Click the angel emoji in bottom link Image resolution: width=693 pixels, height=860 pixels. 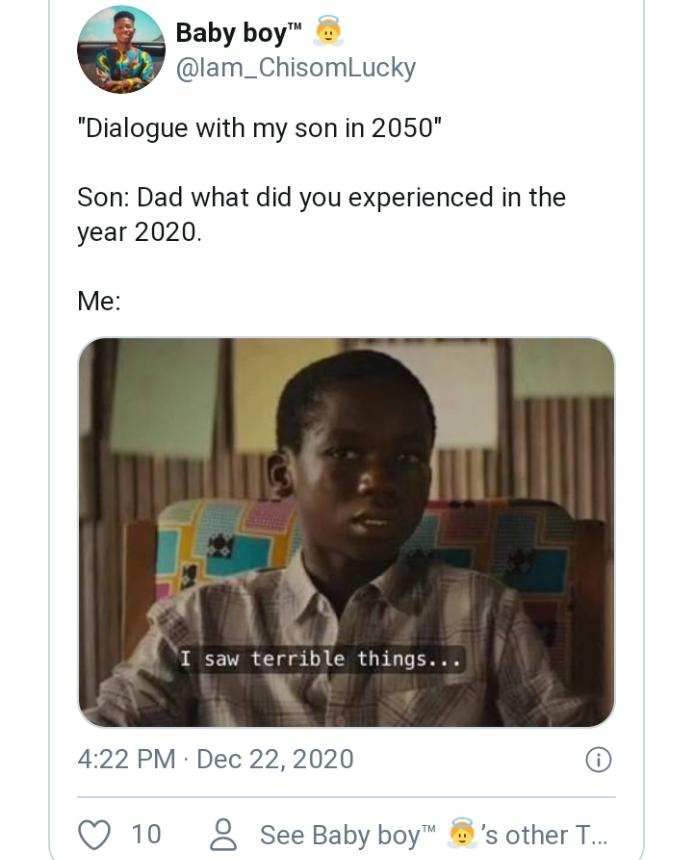[x=461, y=833]
